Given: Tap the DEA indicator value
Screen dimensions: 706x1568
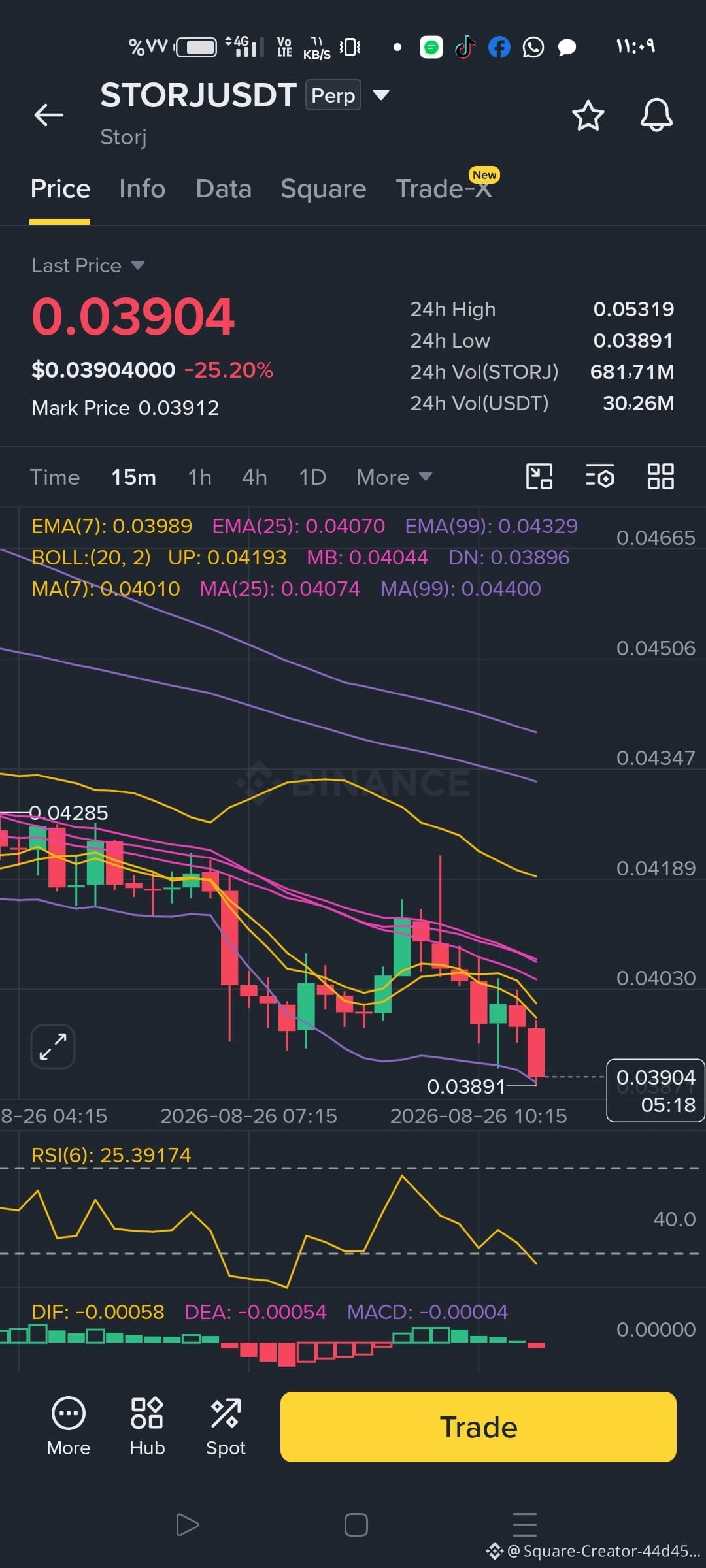Looking at the screenshot, I should [282, 1312].
